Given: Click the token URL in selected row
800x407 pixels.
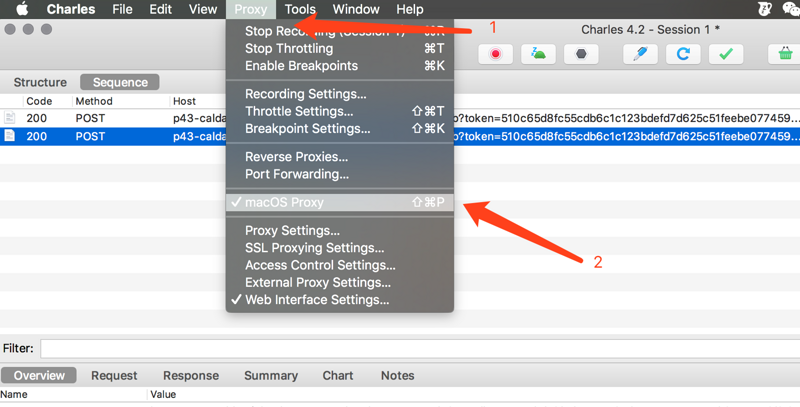Looking at the screenshot, I should tap(627, 136).
